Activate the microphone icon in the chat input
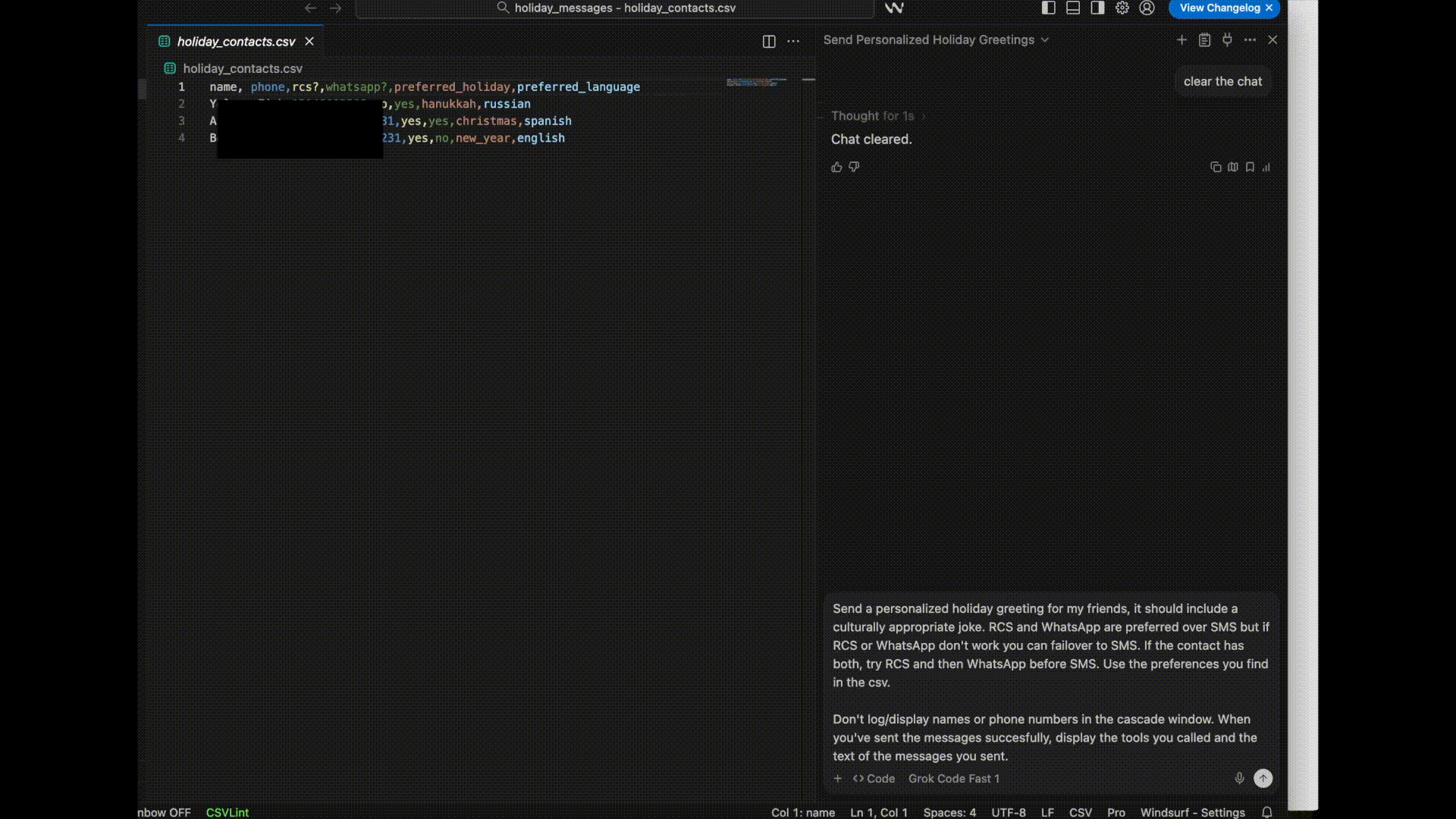 click(x=1238, y=778)
